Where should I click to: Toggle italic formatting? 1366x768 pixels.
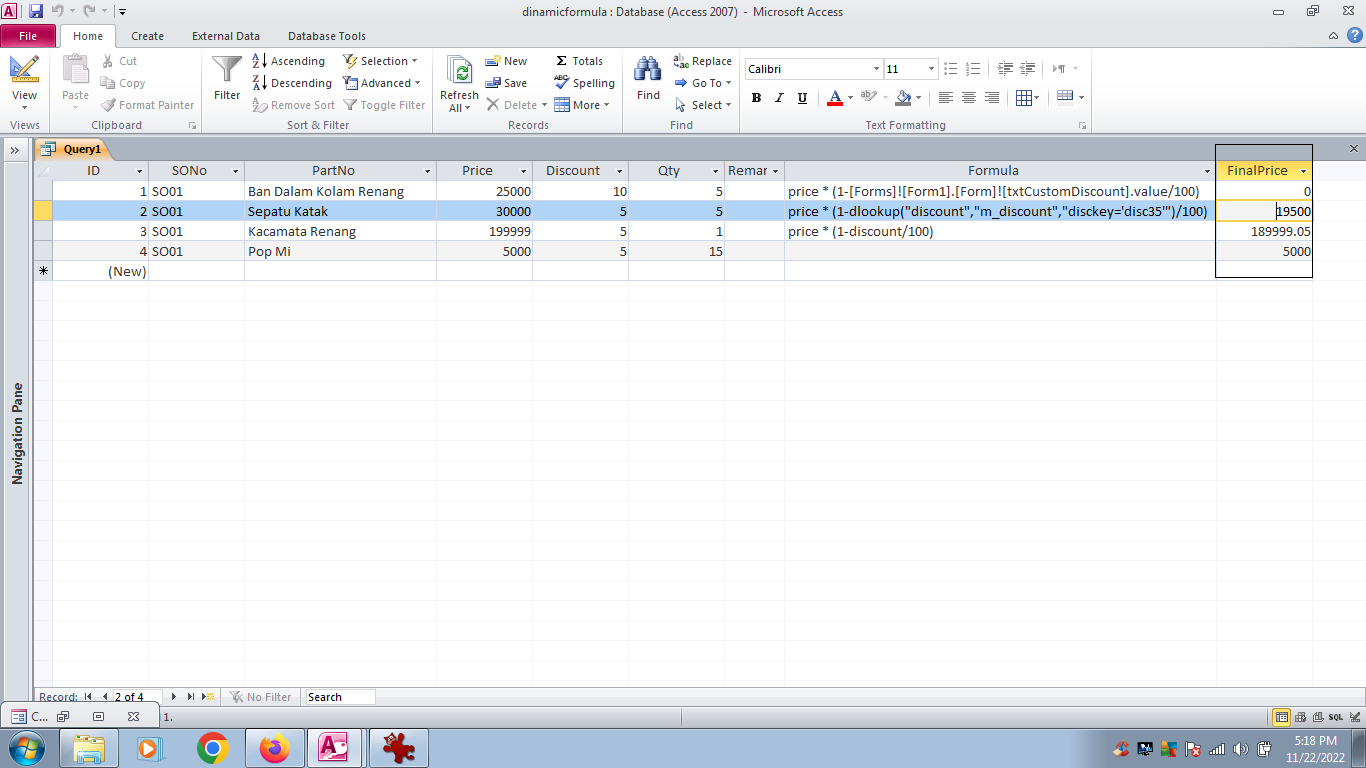click(779, 98)
